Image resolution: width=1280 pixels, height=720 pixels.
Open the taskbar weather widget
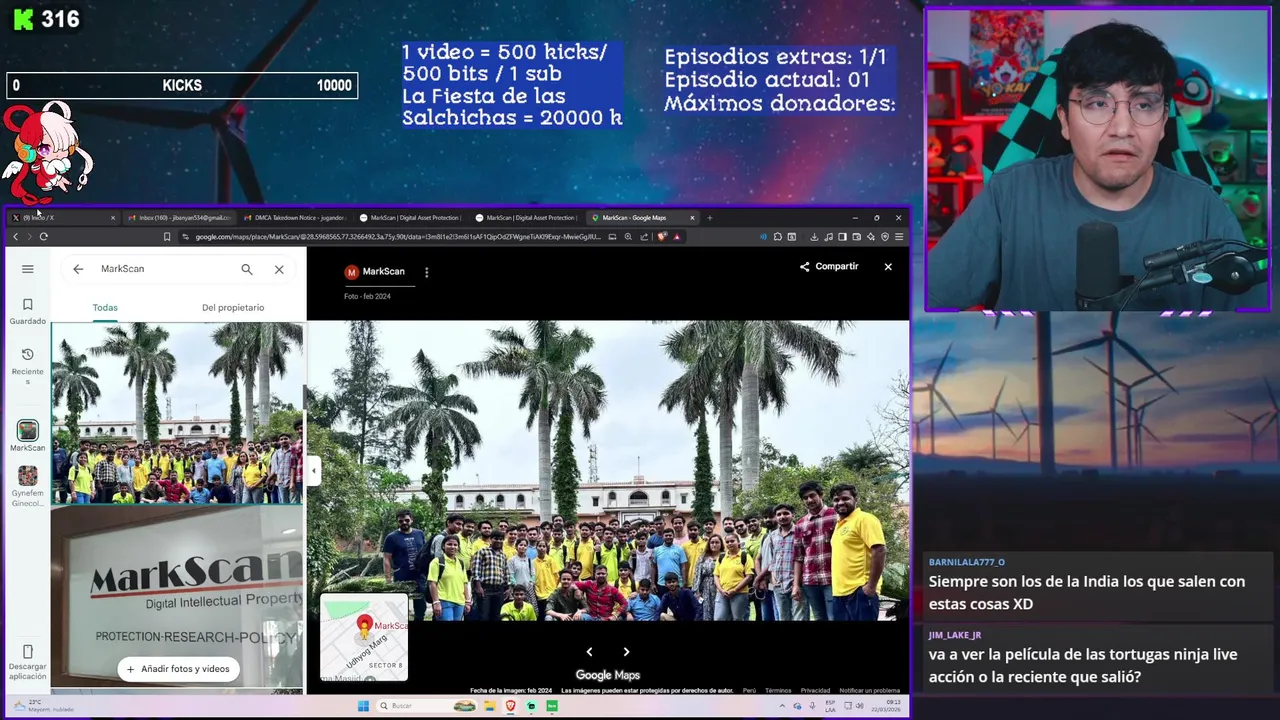coord(45,706)
